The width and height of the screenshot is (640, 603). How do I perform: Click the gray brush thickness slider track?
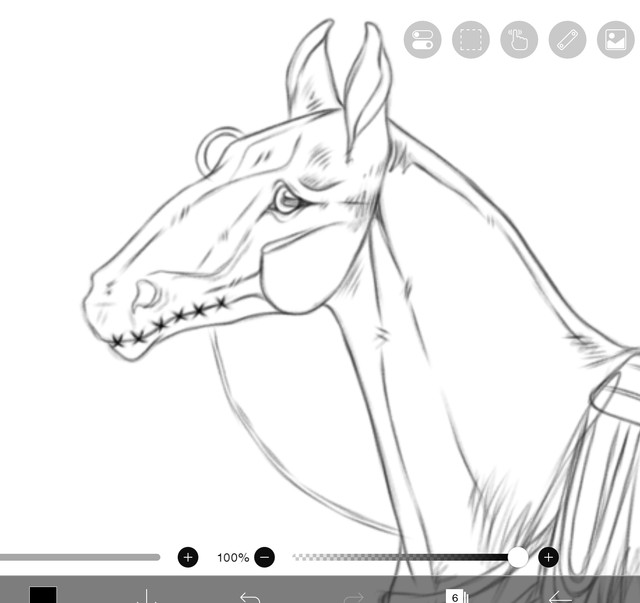tap(80, 557)
